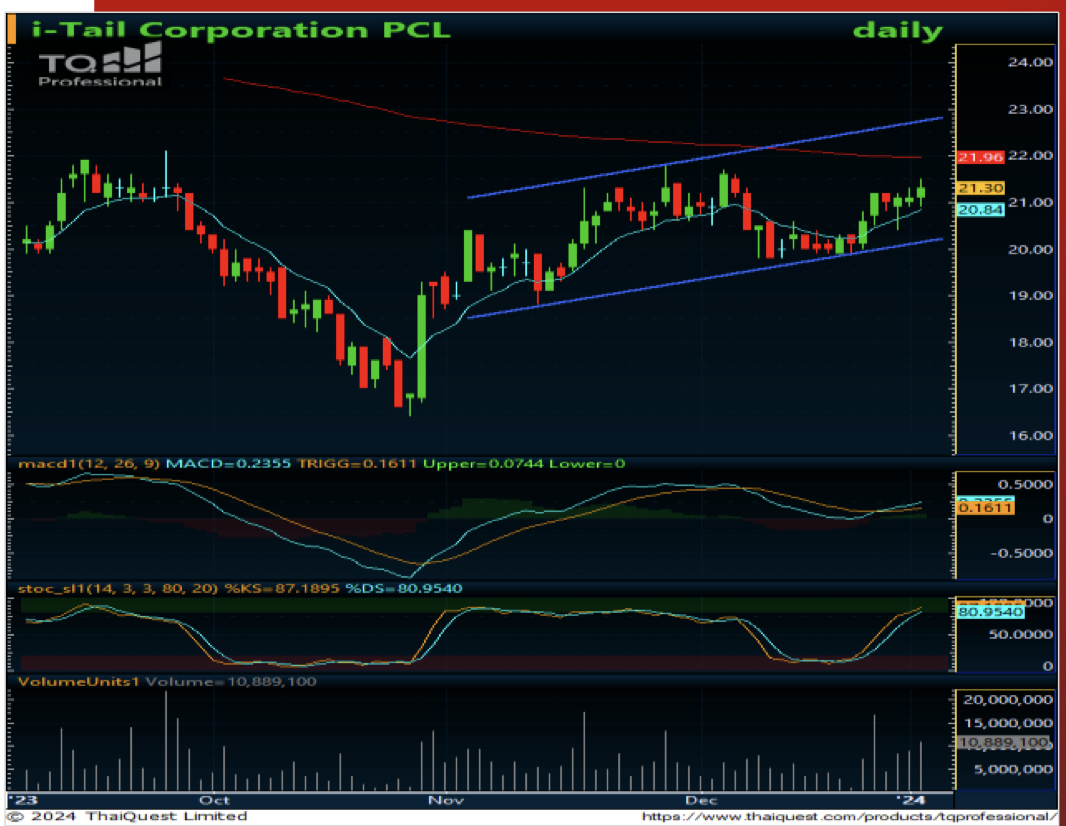This screenshot has height=826, width=1066.
Task: Select the 17.00 price axis label
Action: 1030,388
